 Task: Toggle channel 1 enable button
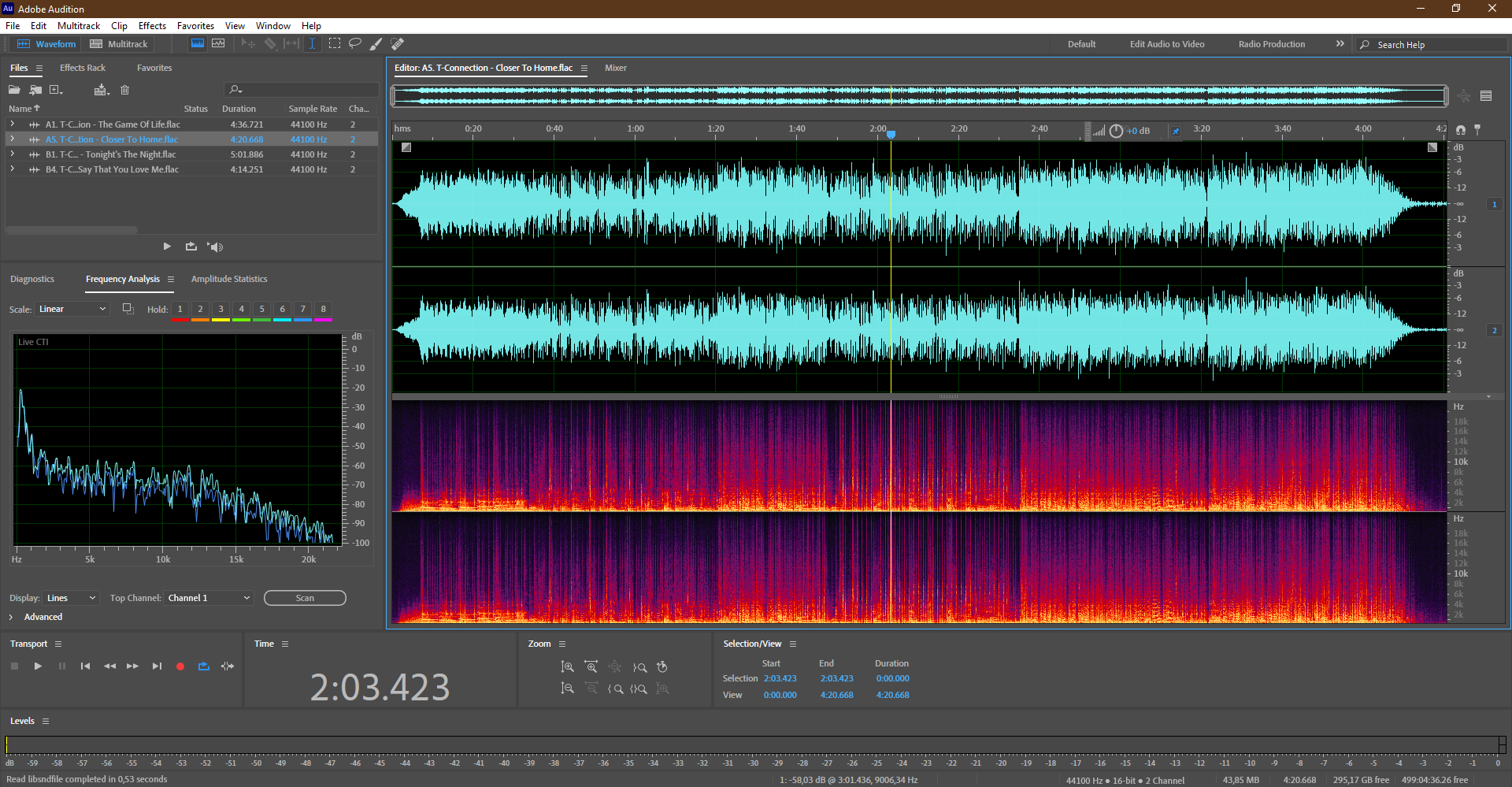(x=1494, y=204)
